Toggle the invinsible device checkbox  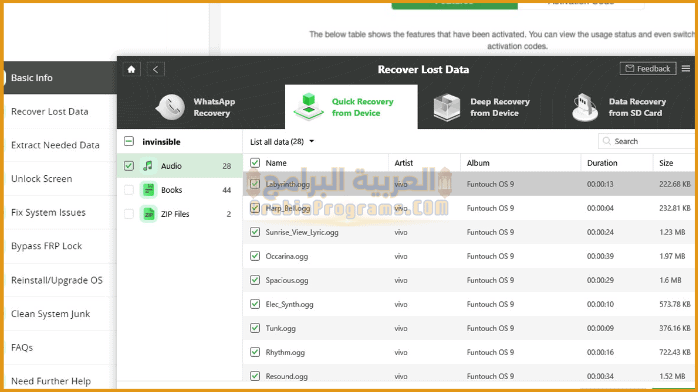pos(129,141)
